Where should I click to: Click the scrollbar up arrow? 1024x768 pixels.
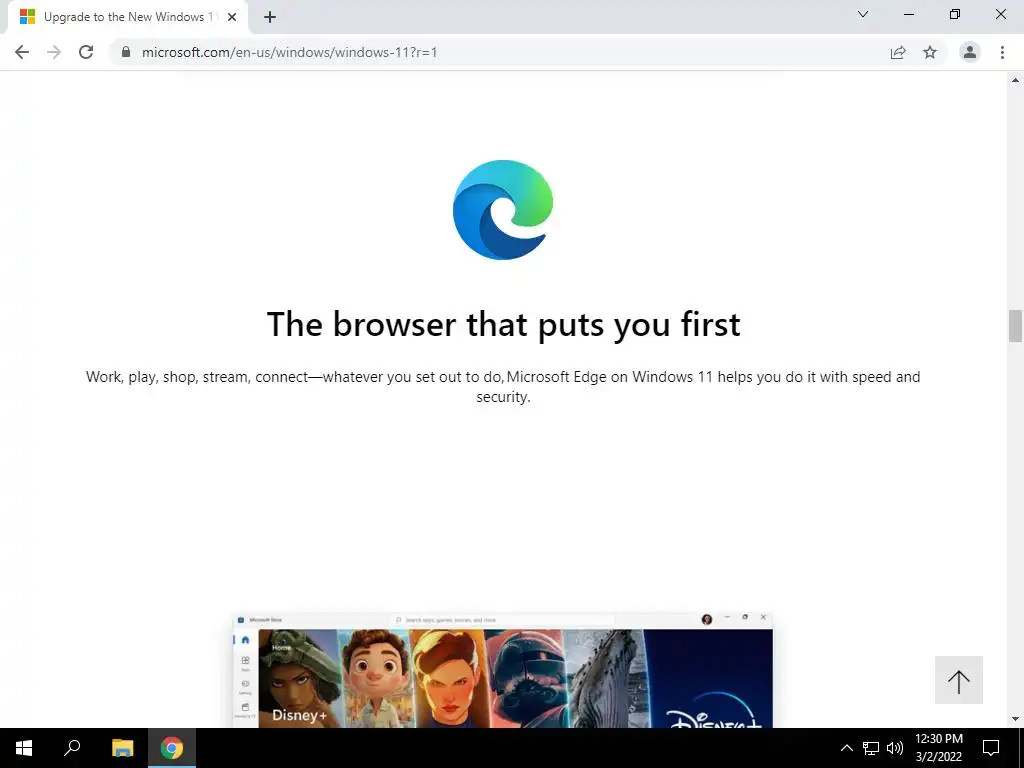coord(1015,80)
